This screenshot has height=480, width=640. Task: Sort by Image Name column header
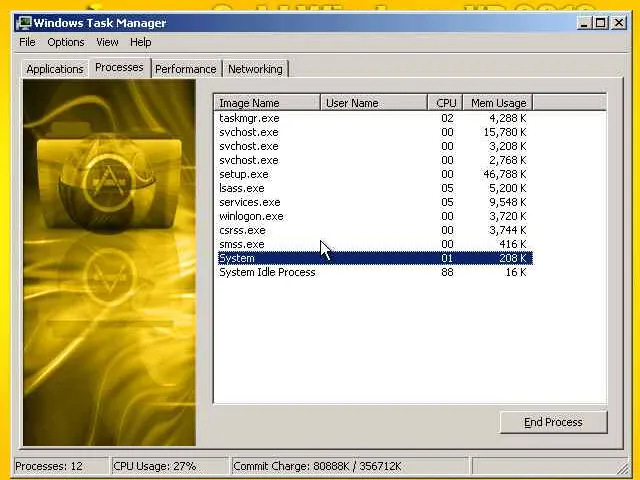[x=267, y=103]
